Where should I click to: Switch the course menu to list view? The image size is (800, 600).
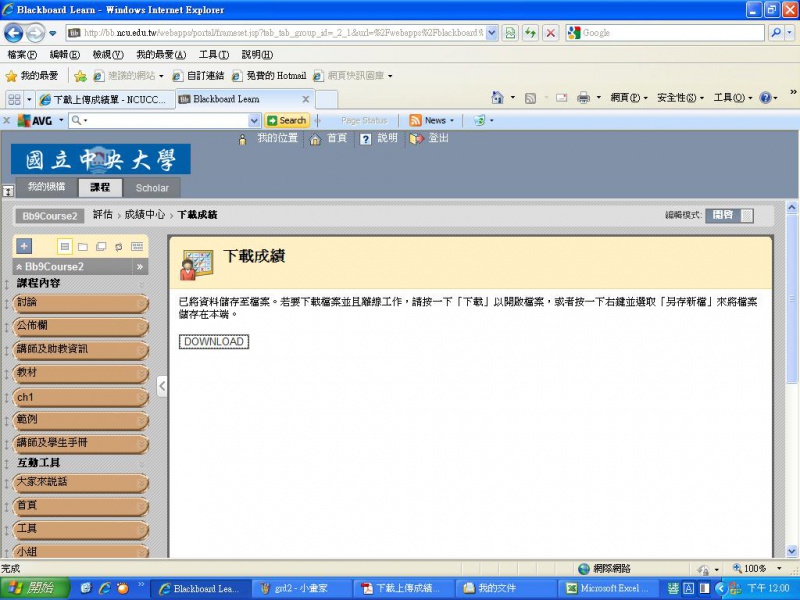point(65,246)
